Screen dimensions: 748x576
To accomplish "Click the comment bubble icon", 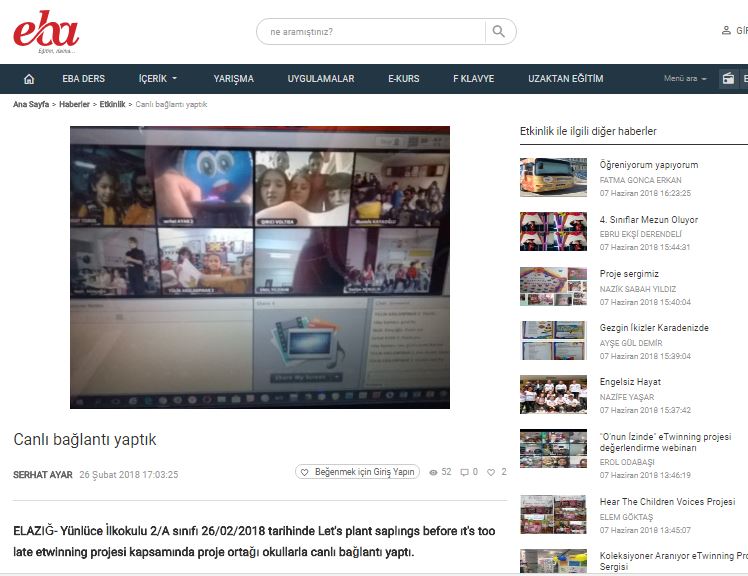I will pyautogui.click(x=464, y=473).
